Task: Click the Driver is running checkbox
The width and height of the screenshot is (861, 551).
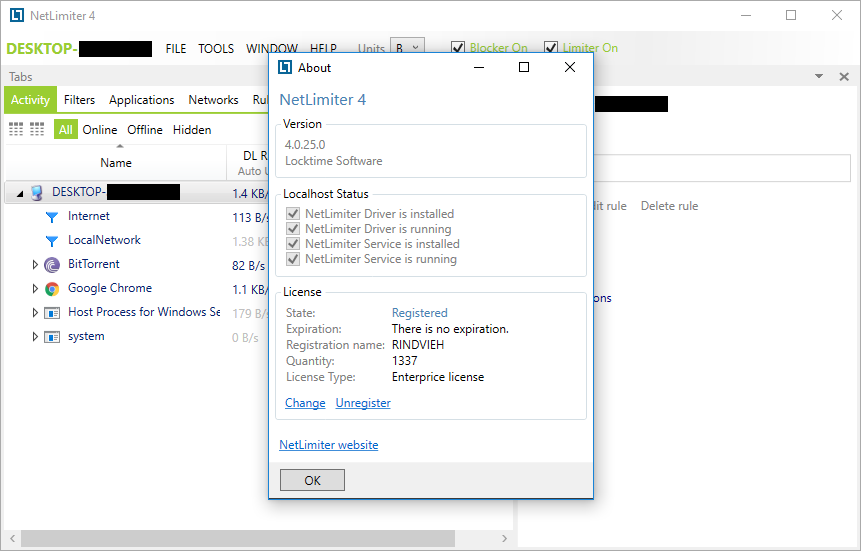Action: pos(293,229)
